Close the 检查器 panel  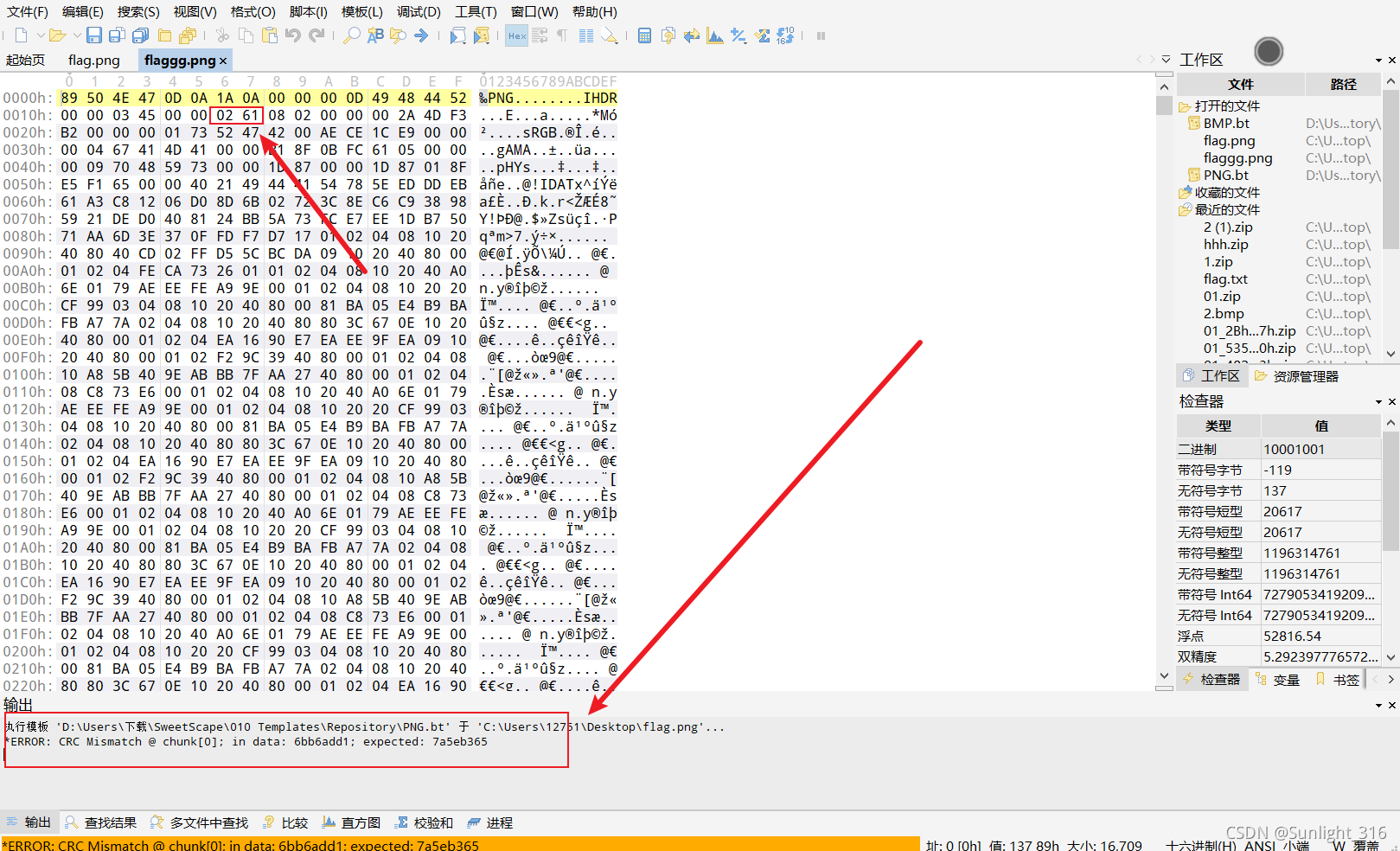point(1391,402)
